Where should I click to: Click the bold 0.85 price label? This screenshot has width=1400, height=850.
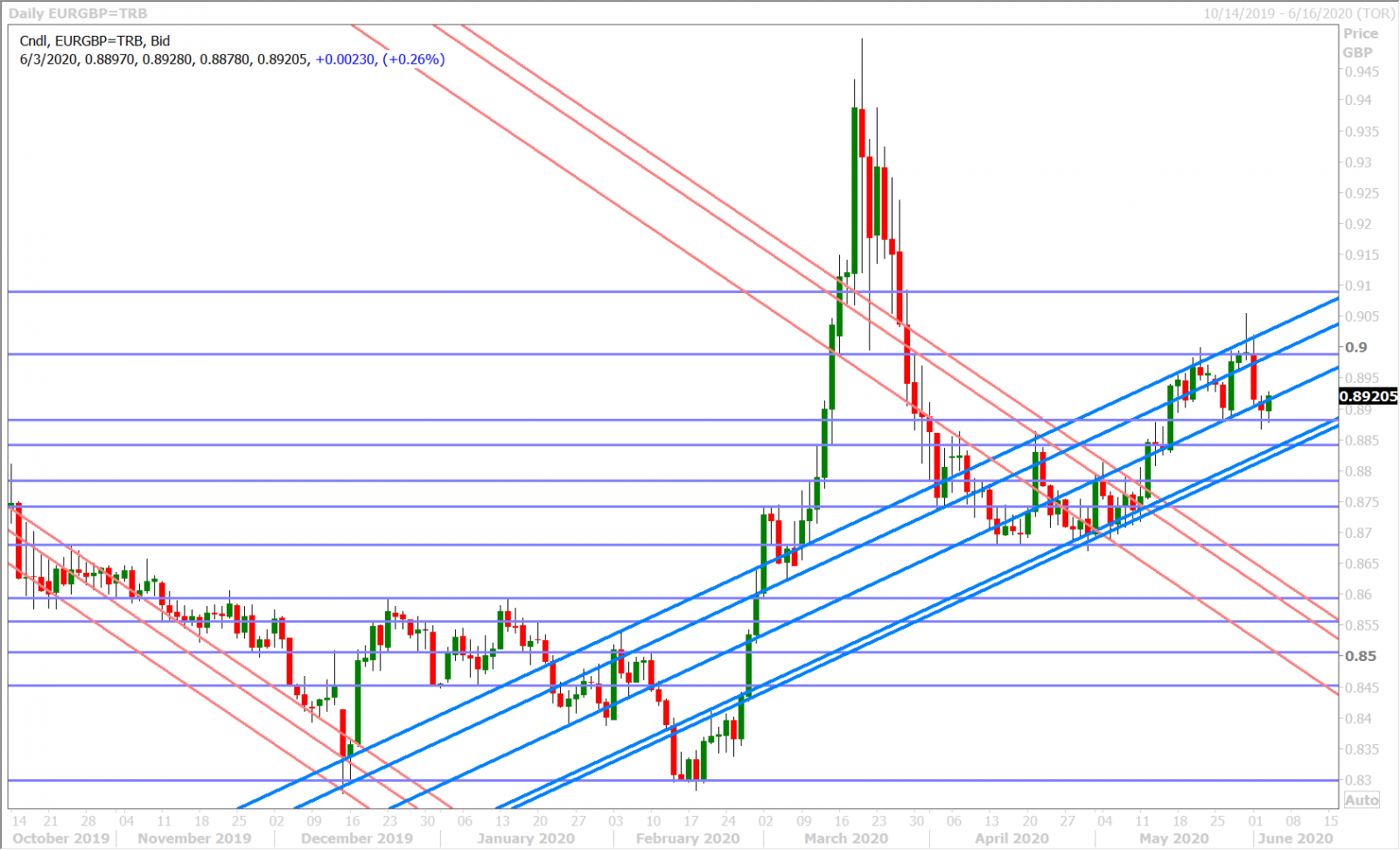pyautogui.click(x=1360, y=656)
